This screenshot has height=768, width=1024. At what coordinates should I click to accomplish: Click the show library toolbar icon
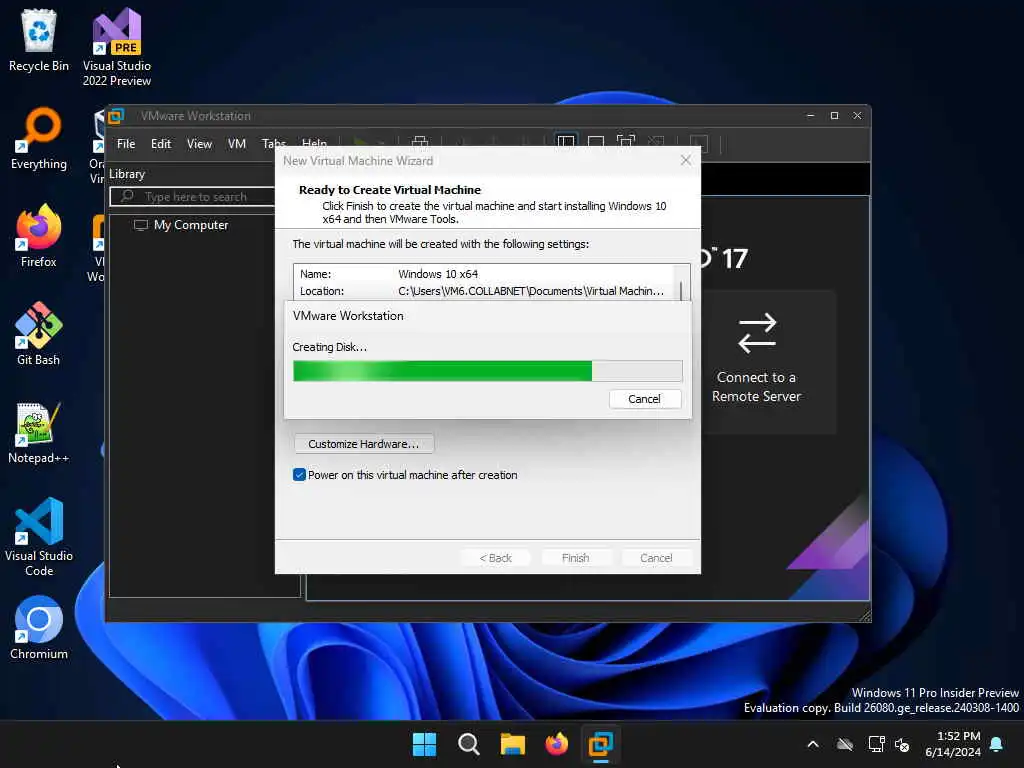[x=566, y=142]
